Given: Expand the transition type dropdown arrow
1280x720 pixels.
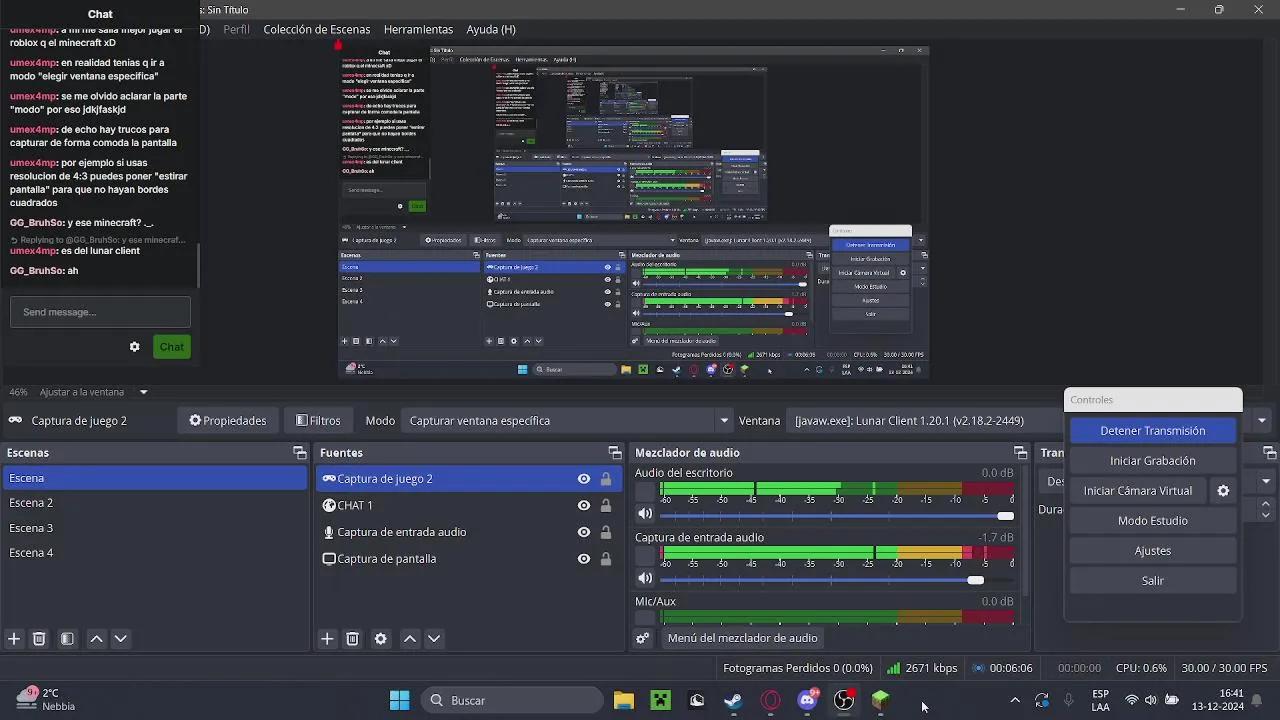Looking at the screenshot, I should coord(1266,481).
